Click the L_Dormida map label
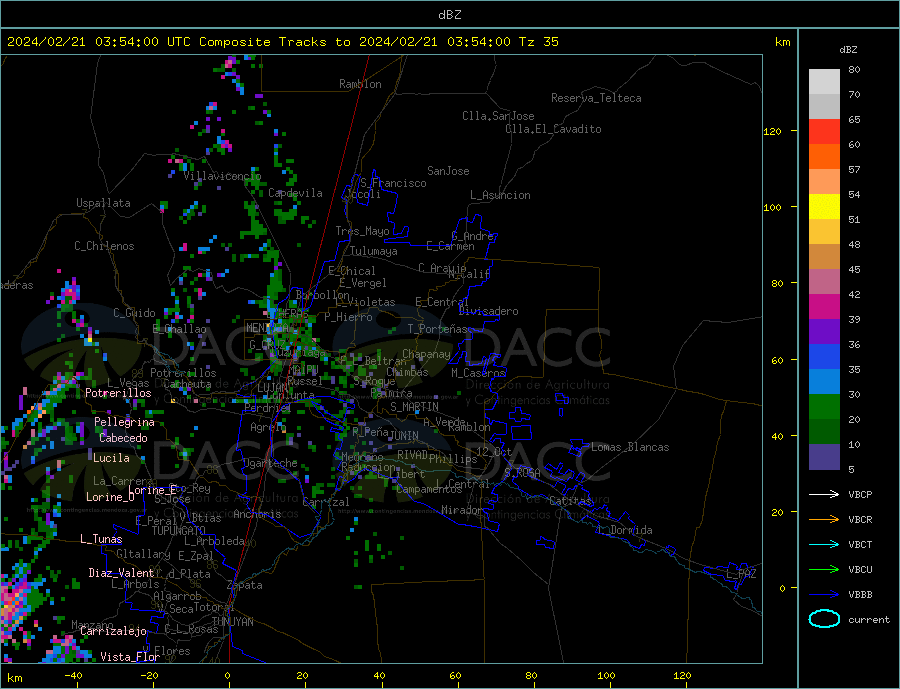Image resolution: width=900 pixels, height=689 pixels. point(626,530)
